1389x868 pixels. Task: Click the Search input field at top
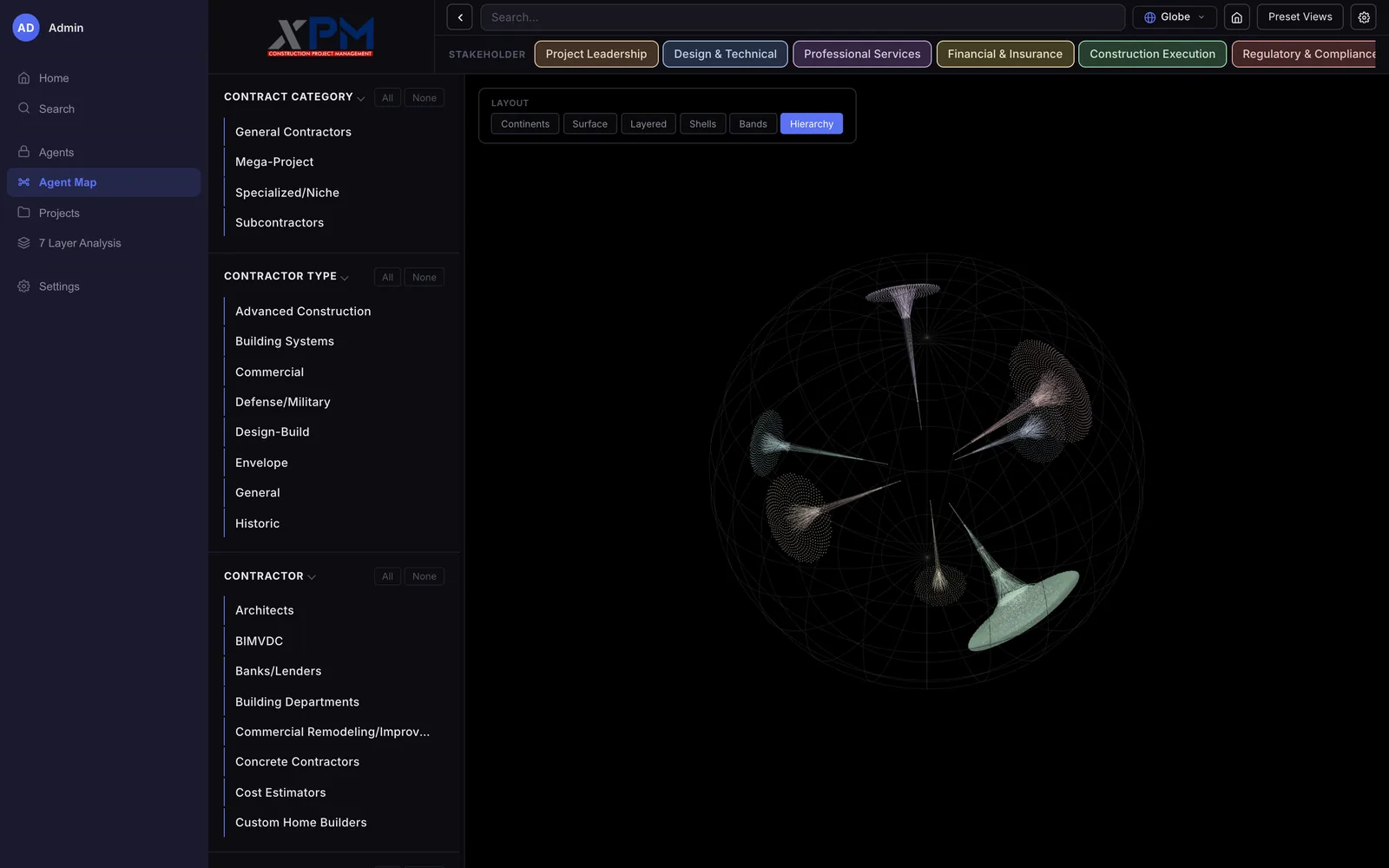pos(803,17)
